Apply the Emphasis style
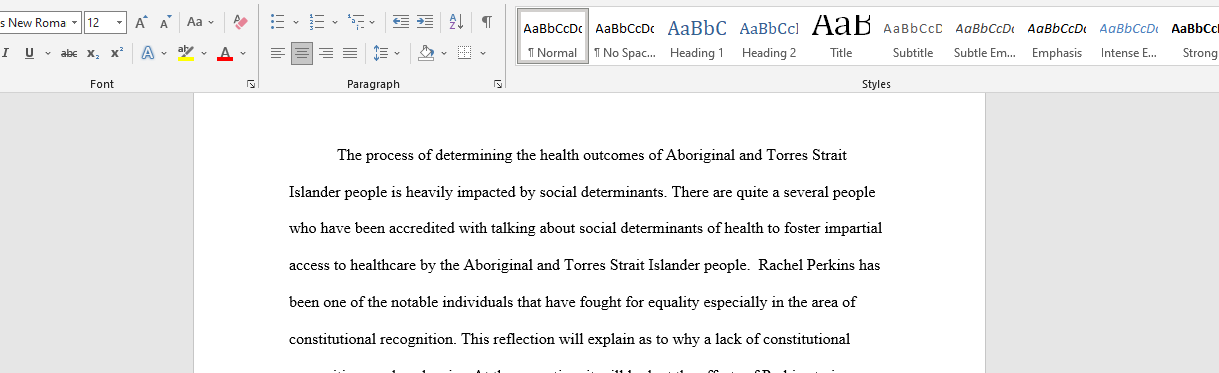1219x373 pixels. 1057,37
